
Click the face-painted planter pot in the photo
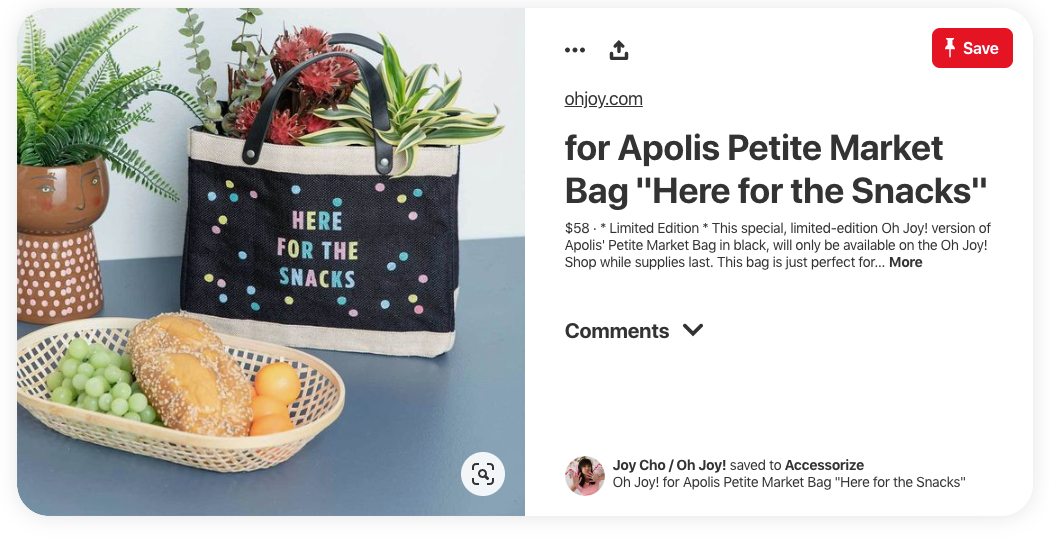[62, 241]
